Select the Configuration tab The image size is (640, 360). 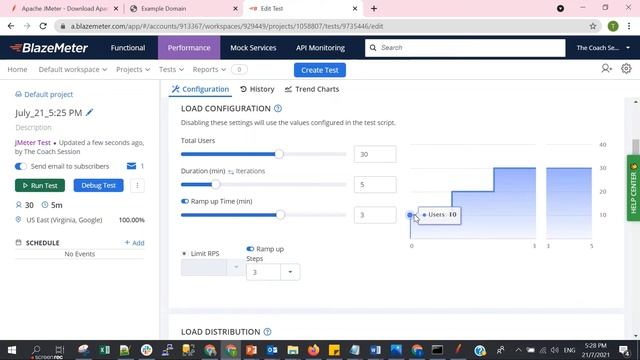(200, 89)
